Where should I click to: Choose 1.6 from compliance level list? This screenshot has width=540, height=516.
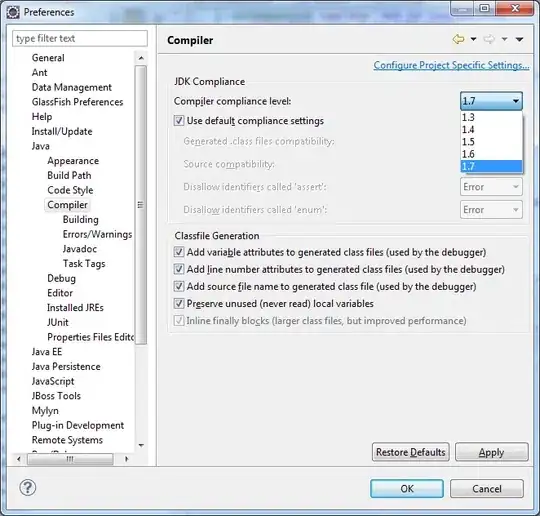[491, 154]
